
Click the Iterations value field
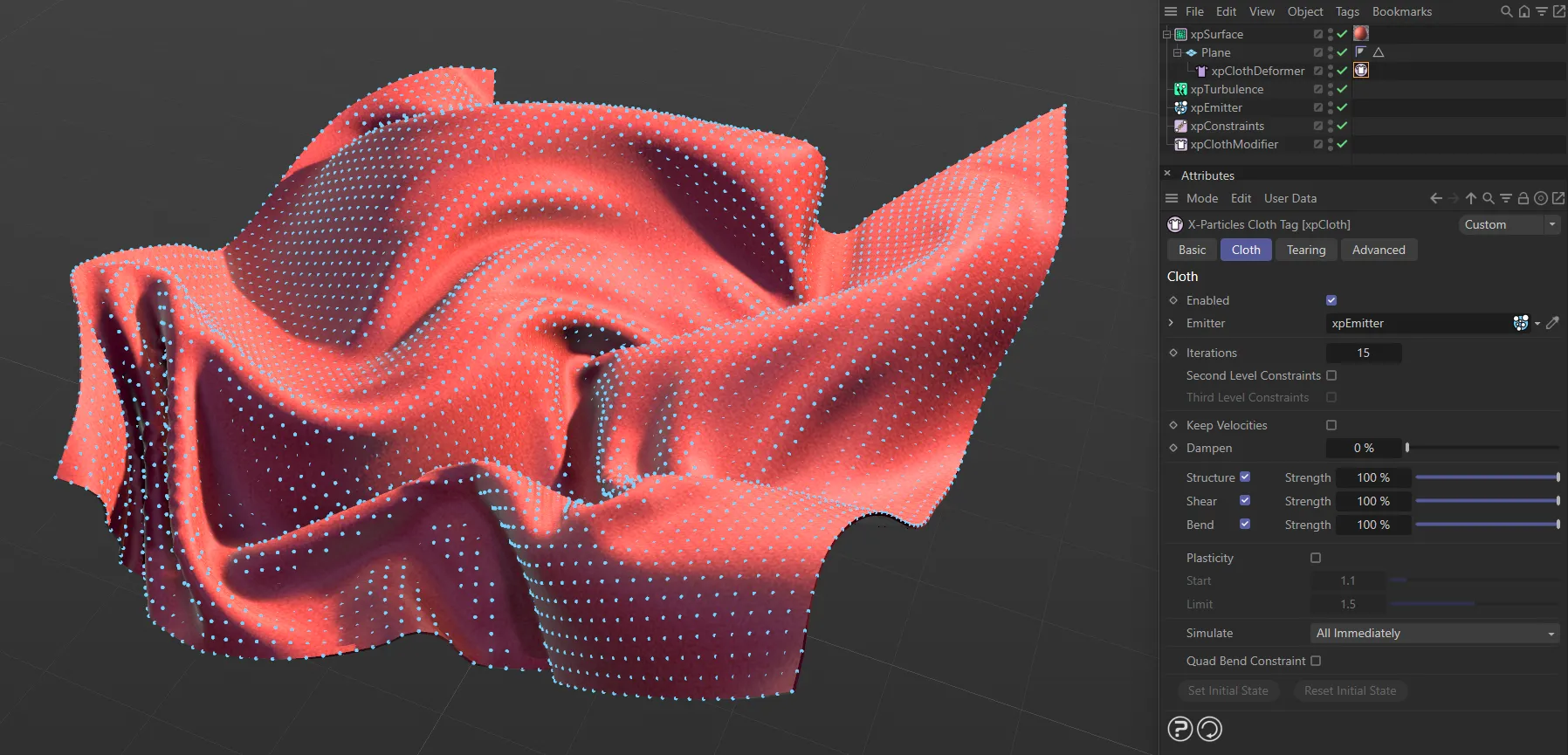(1364, 353)
